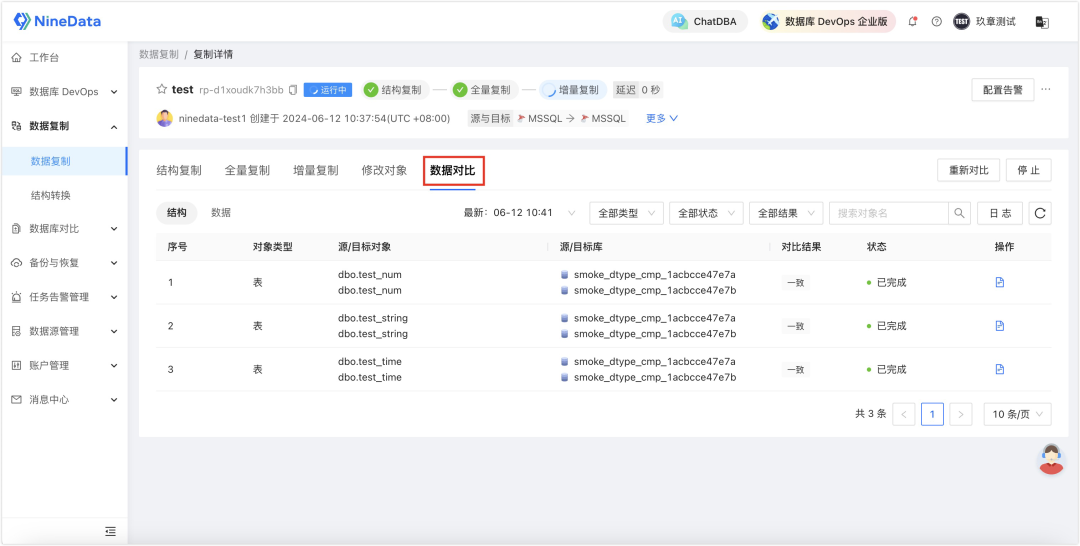Open the 最新 06-12 10:41 dropdown
1080x546 pixels.
(x=520, y=213)
